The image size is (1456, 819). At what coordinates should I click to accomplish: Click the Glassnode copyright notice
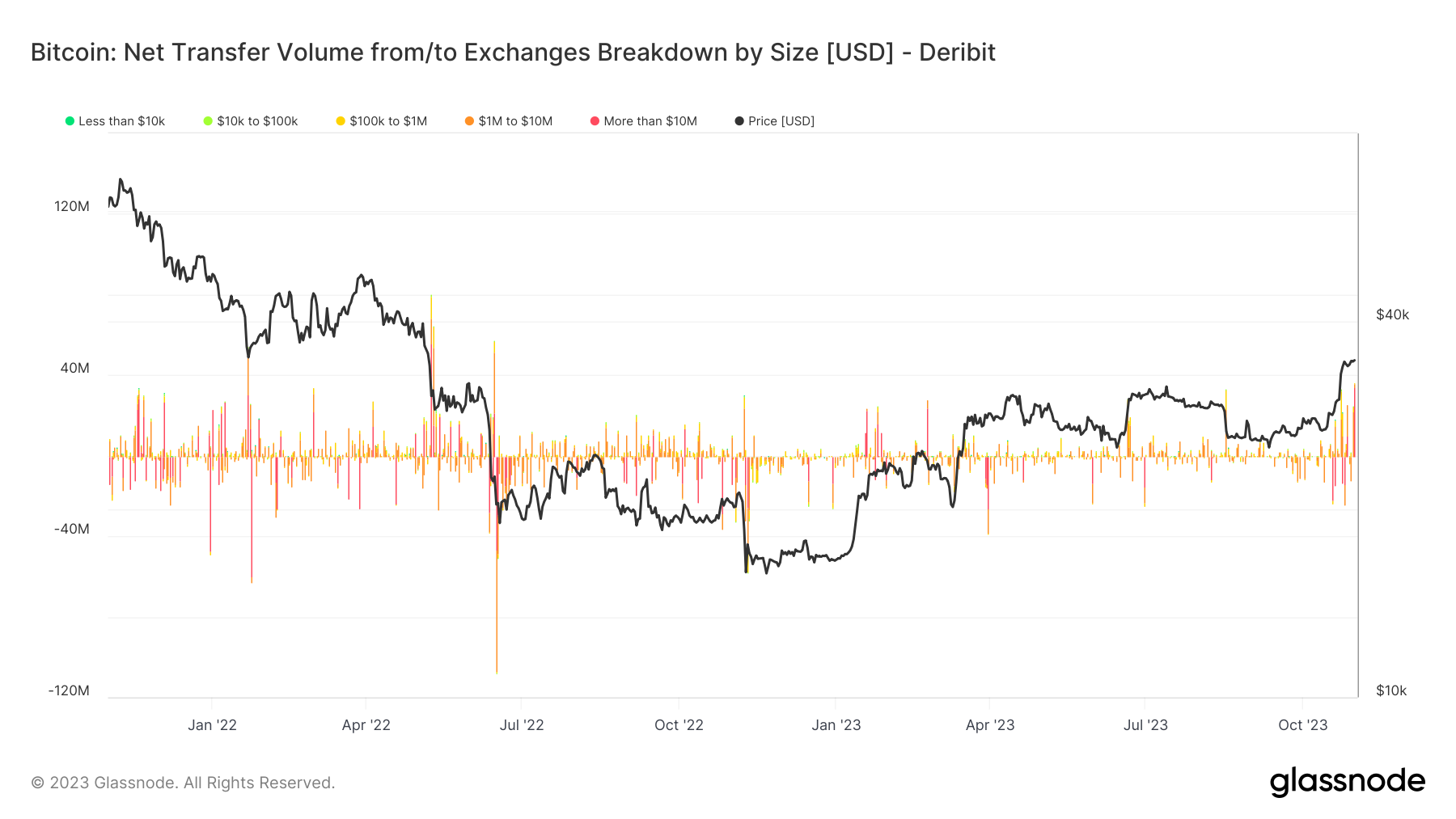point(183,783)
